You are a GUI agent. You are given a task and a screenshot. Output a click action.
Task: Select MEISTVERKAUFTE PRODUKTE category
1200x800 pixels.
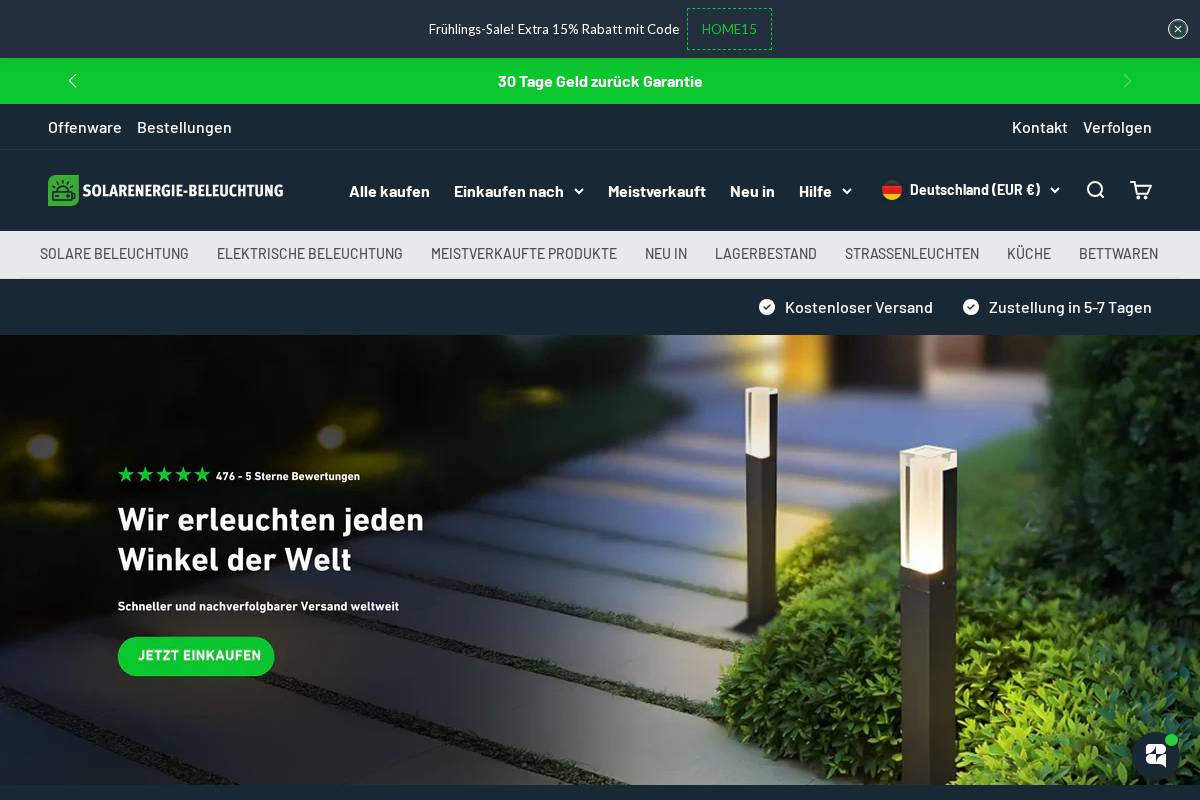[524, 254]
